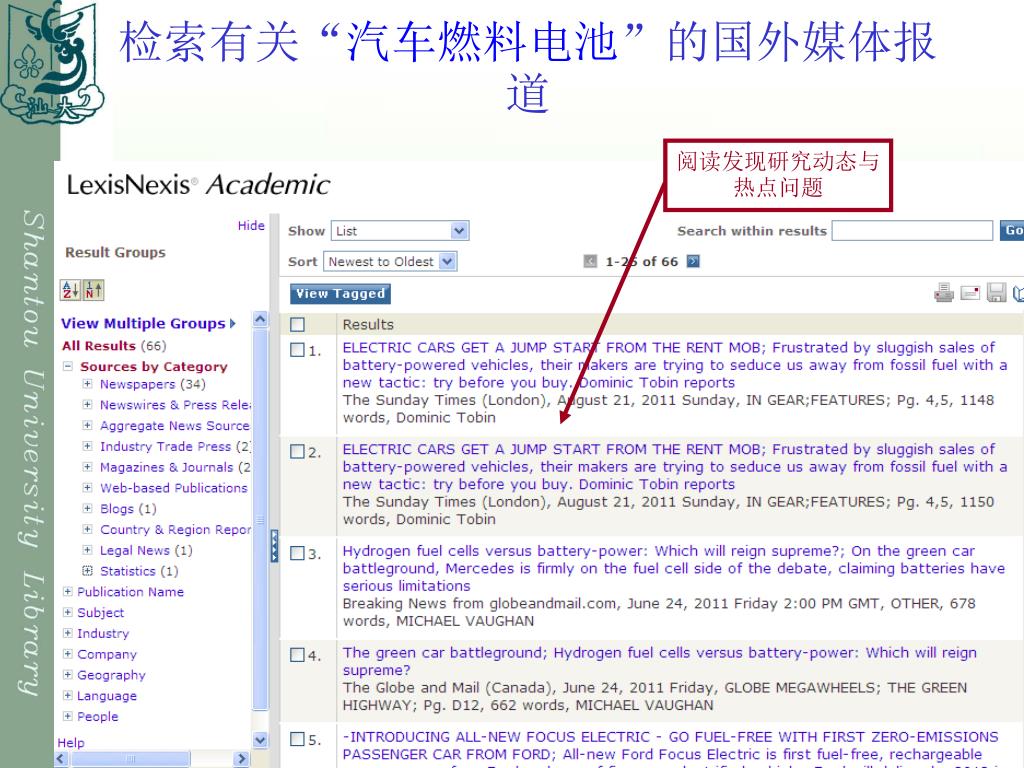Check the box for result 4
The image size is (1024, 768).
[297, 655]
